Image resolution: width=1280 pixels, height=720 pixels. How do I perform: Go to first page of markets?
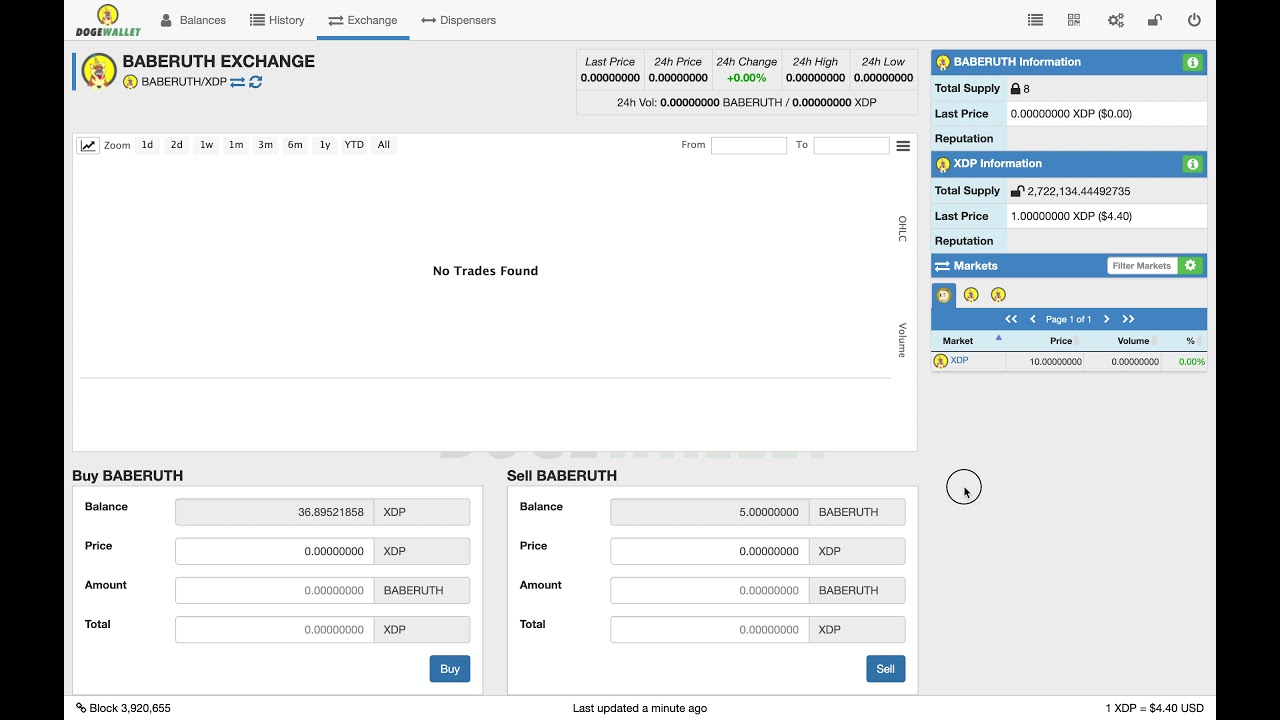point(1011,319)
